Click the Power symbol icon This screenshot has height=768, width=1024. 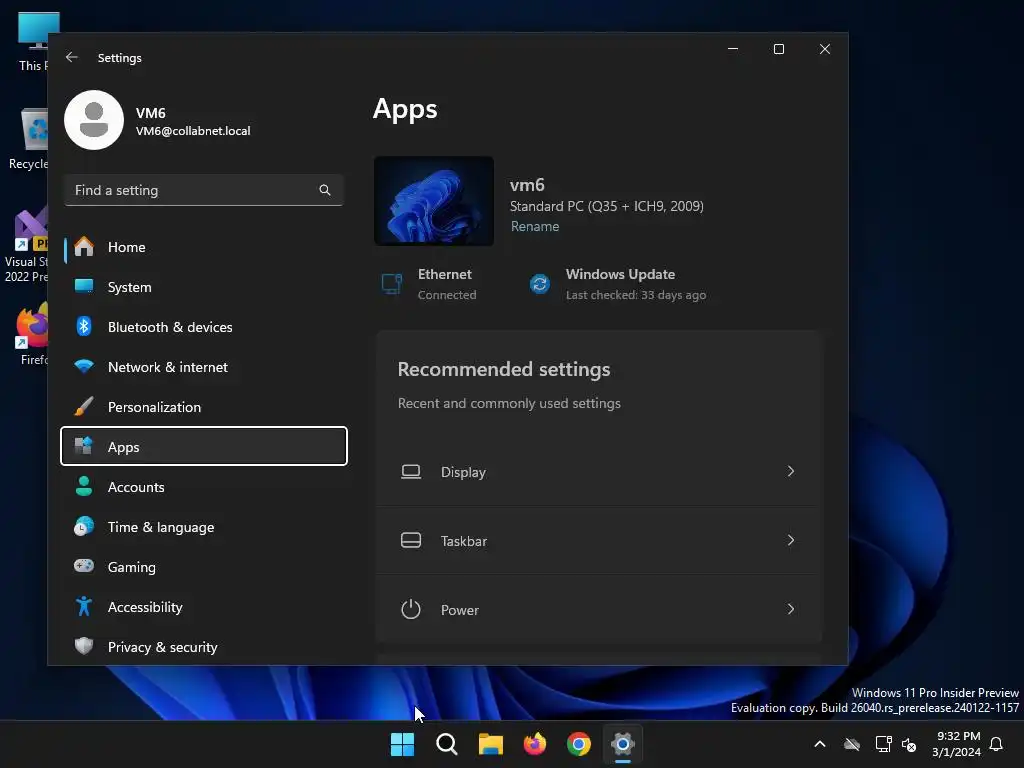(411, 609)
